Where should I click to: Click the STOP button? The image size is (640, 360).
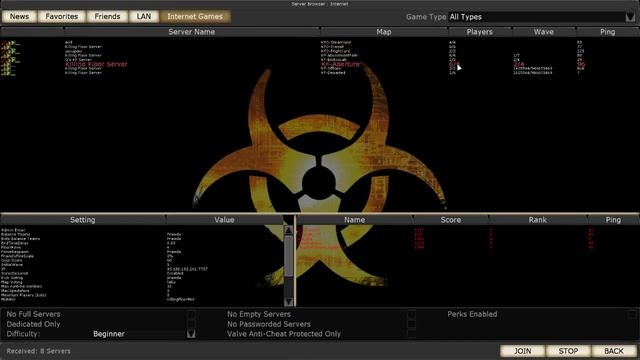(568, 351)
